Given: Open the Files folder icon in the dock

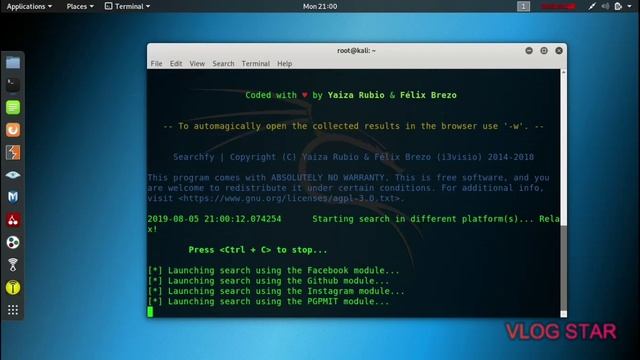Looking at the screenshot, I should 13,62.
